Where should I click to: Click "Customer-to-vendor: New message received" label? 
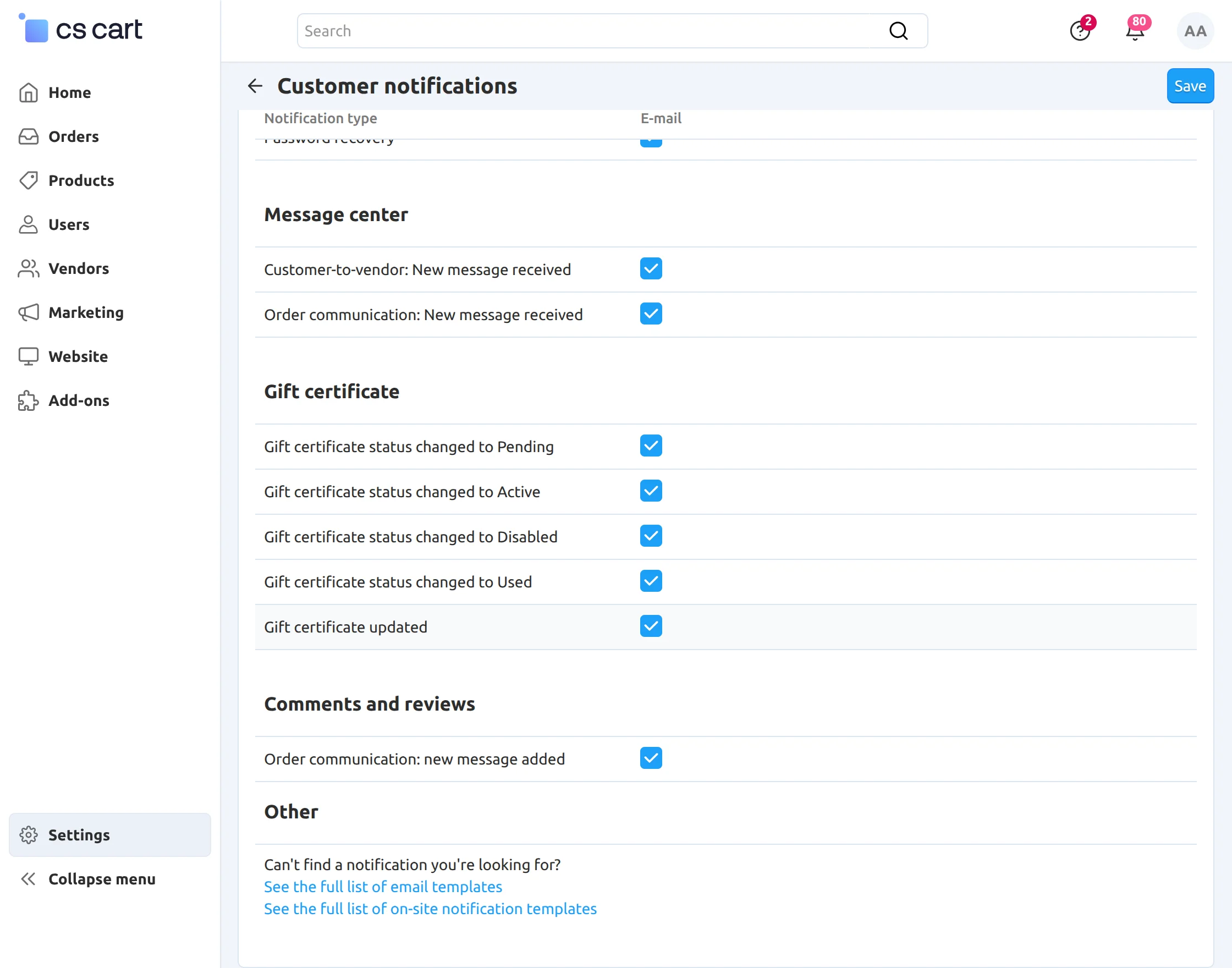(417, 269)
